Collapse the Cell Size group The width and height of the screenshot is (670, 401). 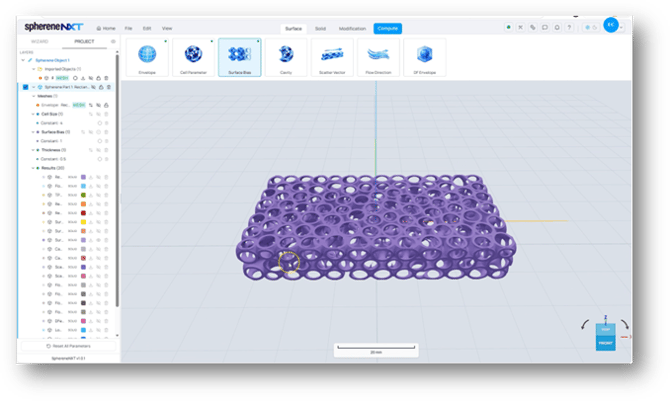(33, 114)
